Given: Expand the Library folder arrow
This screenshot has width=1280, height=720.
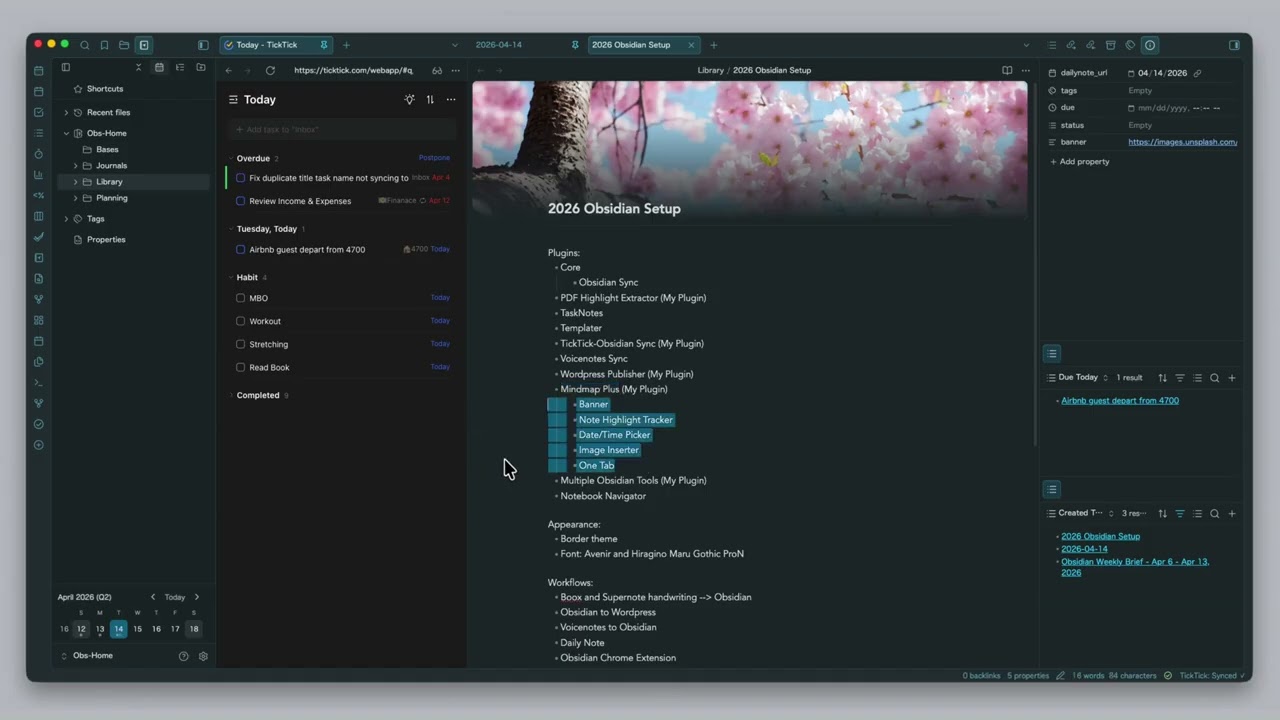Looking at the screenshot, I should [75, 182].
